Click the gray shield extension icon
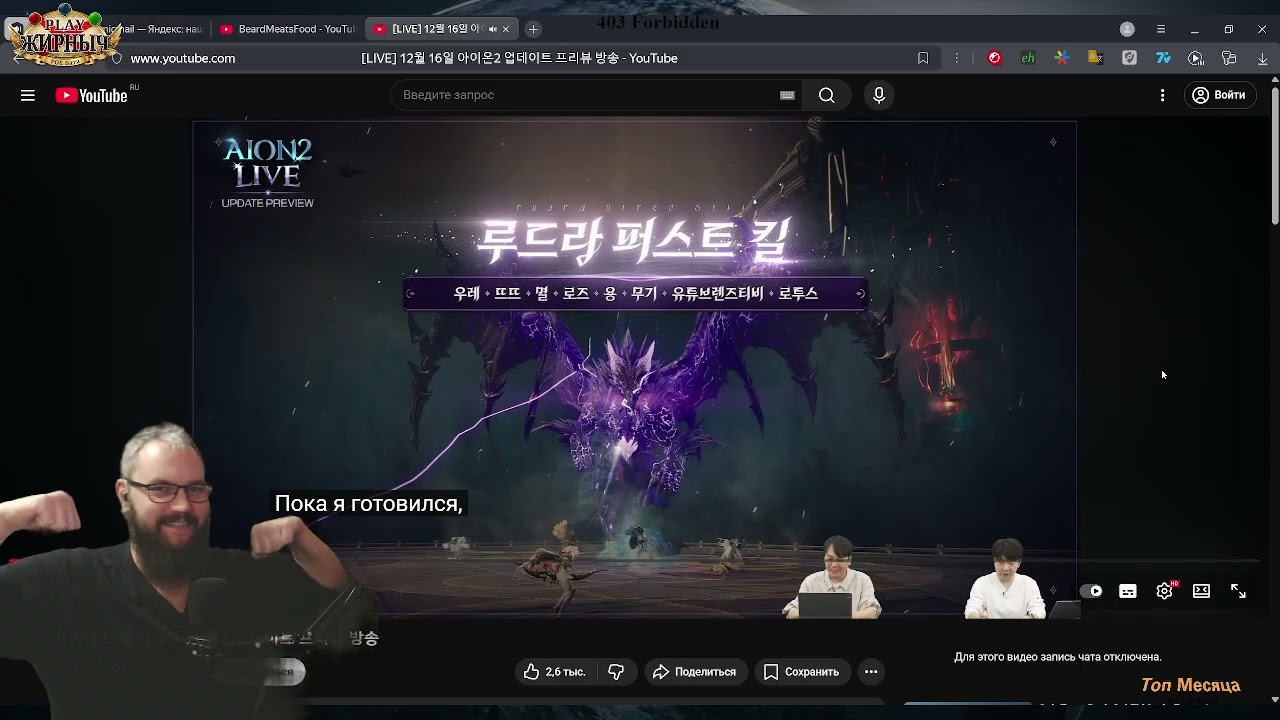Image resolution: width=1280 pixels, height=720 pixels. coord(1129,58)
